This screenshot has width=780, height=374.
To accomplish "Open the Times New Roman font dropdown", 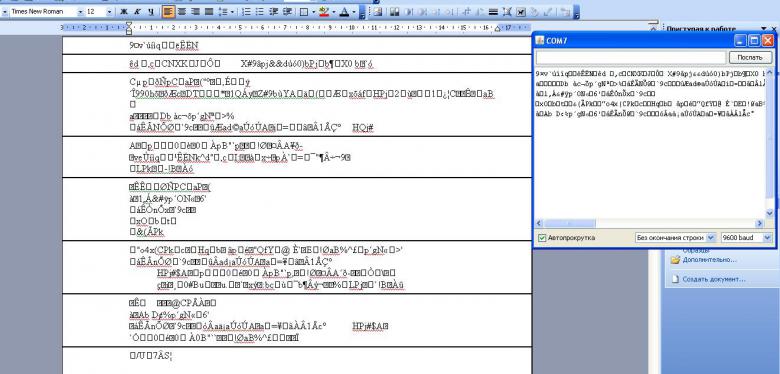I will [81, 11].
